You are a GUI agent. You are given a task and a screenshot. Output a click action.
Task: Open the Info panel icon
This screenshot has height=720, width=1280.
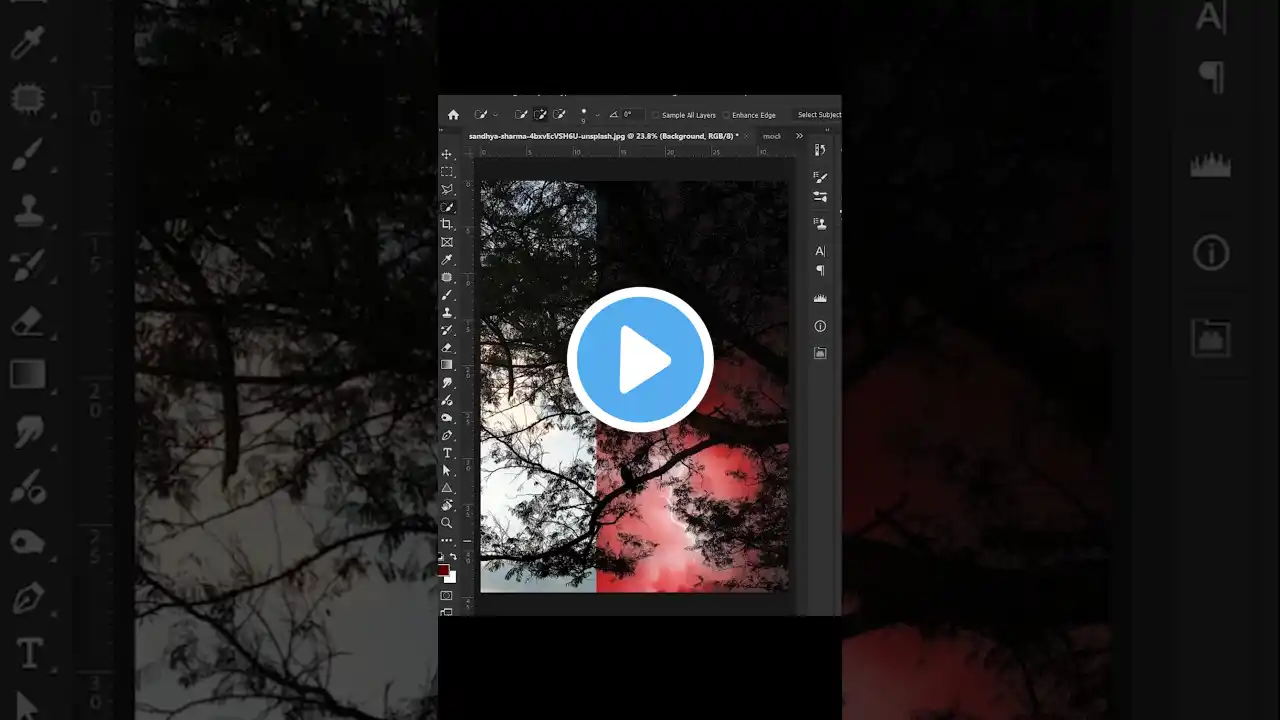click(x=820, y=326)
